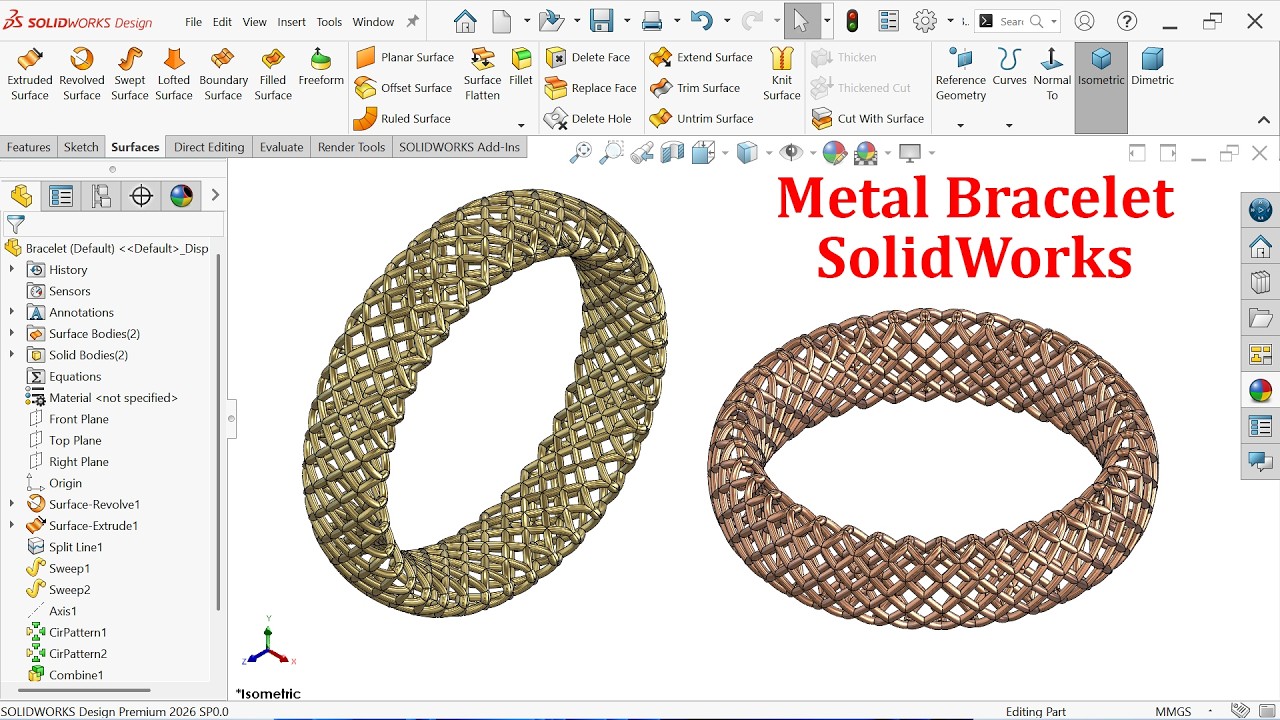The image size is (1280, 720).
Task: Activate the Trim Surface tool
Action: point(695,88)
